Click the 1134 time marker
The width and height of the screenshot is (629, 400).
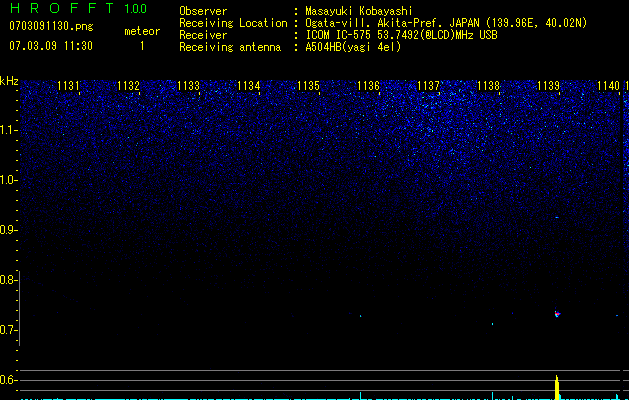[x=249, y=86]
